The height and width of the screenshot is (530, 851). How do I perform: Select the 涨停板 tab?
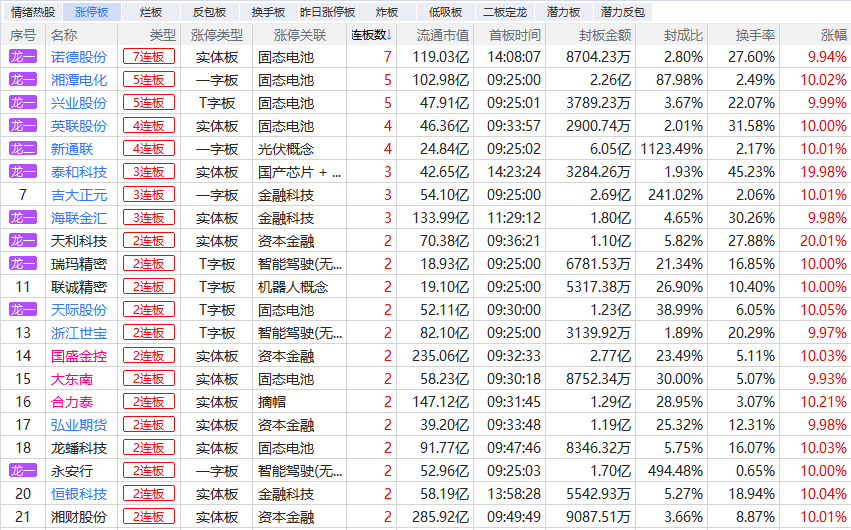click(x=92, y=12)
